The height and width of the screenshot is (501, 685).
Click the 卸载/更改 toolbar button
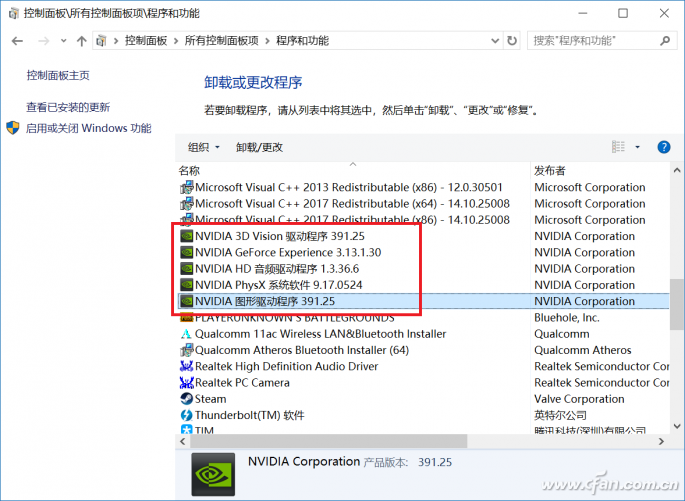(x=259, y=147)
